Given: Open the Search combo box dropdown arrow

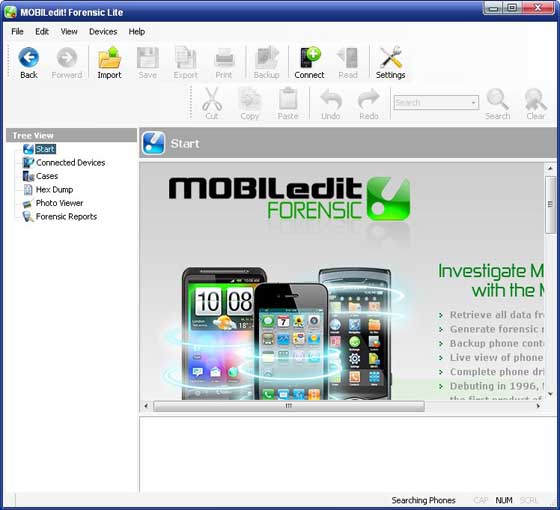Looking at the screenshot, I should 474,103.
